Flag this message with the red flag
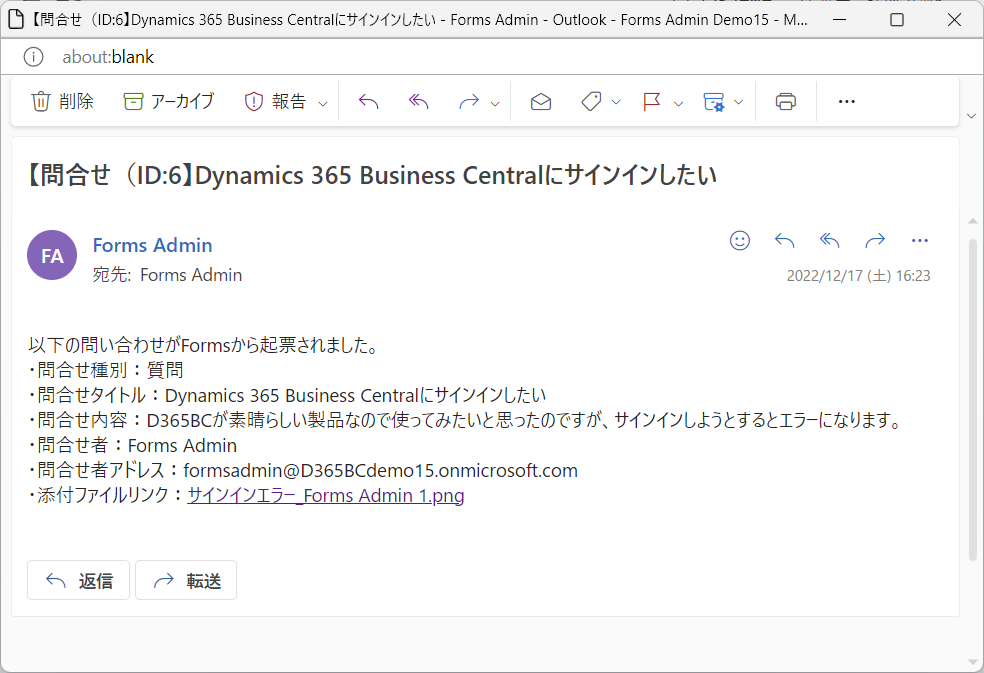984x673 pixels. click(651, 101)
